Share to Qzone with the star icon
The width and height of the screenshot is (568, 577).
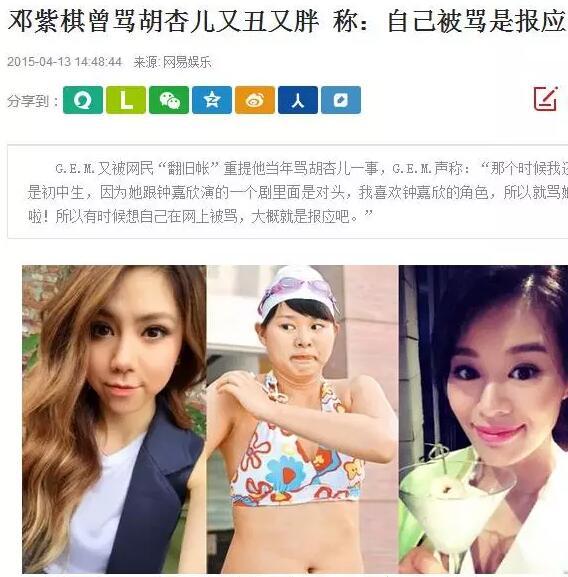[x=212, y=100]
